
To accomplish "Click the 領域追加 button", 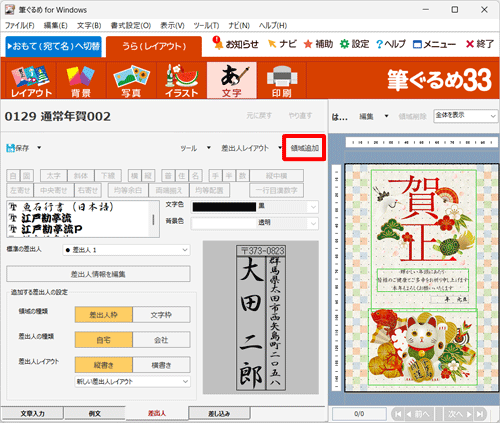I will (304, 148).
